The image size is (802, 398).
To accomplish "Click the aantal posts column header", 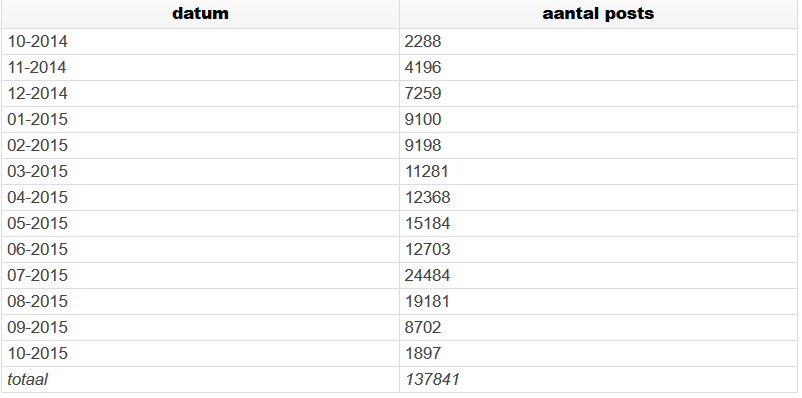I will [x=598, y=14].
